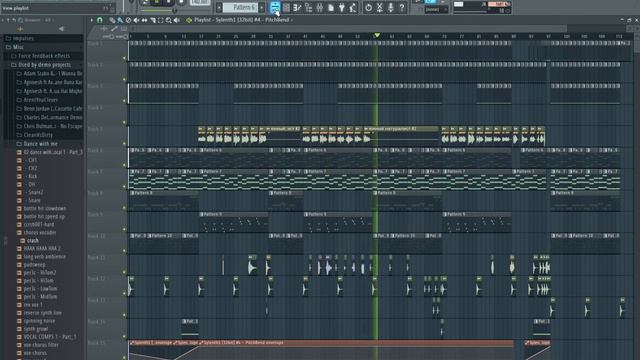Select the bottle hit slowdown sample
The height and width of the screenshot is (360, 640).
[x=44, y=208]
